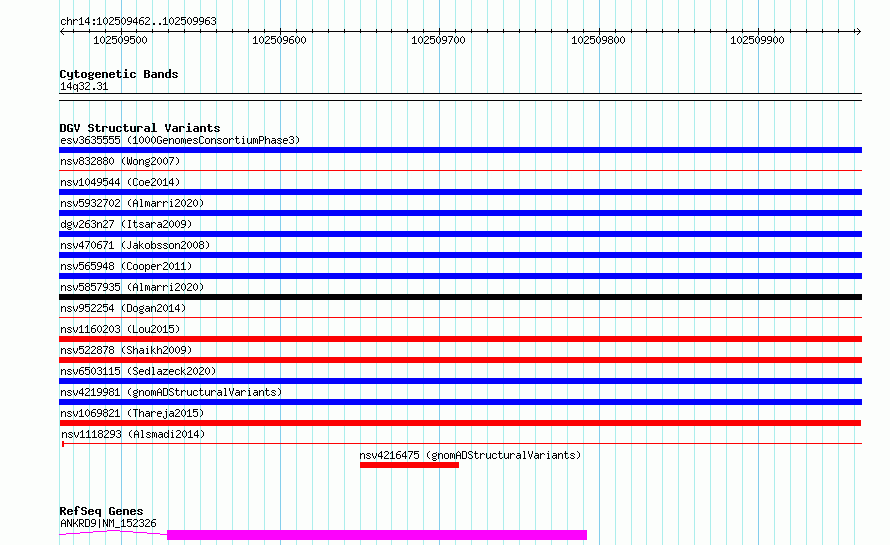Click ruler position 102509600

coord(279,40)
